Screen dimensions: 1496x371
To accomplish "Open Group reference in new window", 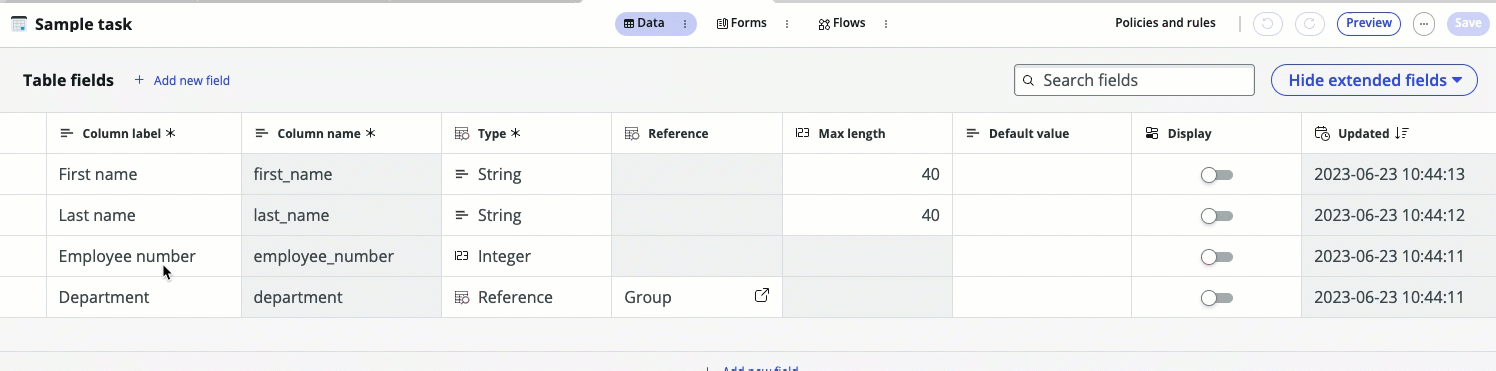I will (x=762, y=296).
